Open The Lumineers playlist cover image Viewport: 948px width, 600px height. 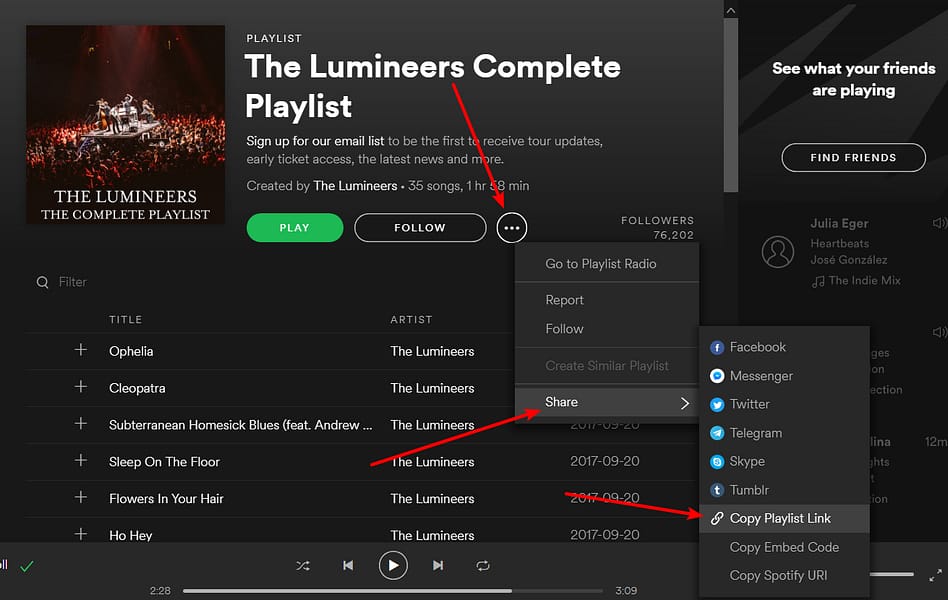point(125,125)
